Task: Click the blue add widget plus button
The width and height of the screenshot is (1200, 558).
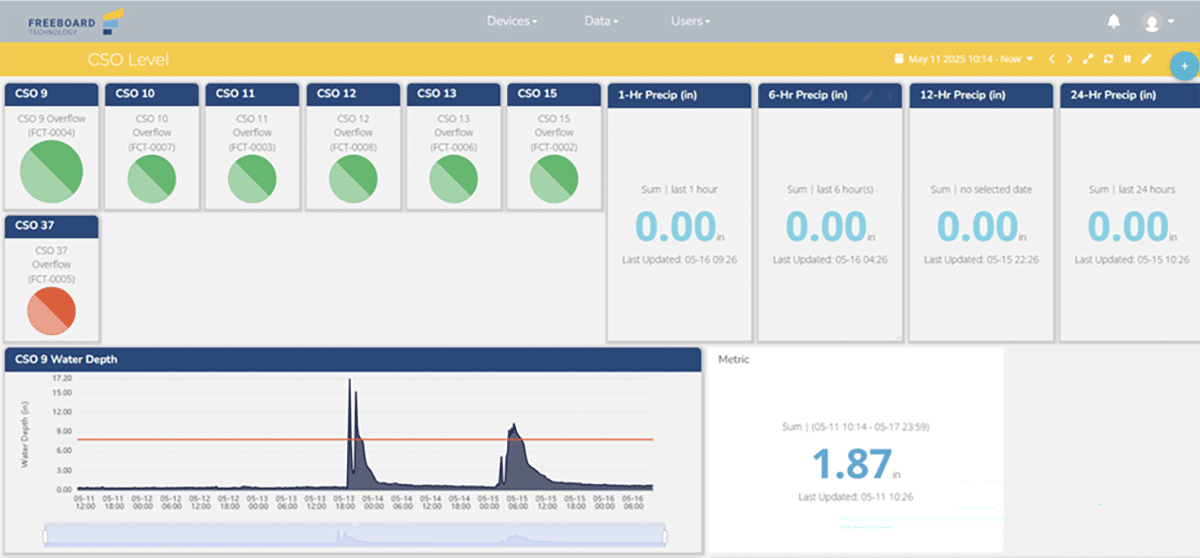Action: 1184,66
